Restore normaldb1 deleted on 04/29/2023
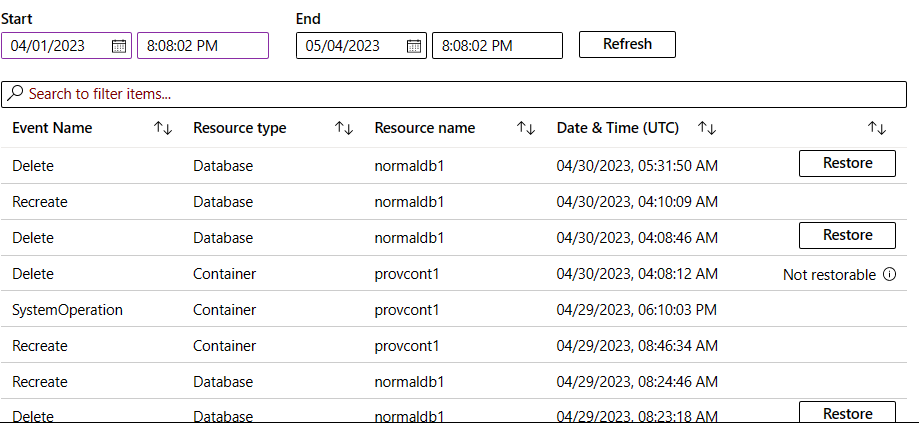 (847, 412)
